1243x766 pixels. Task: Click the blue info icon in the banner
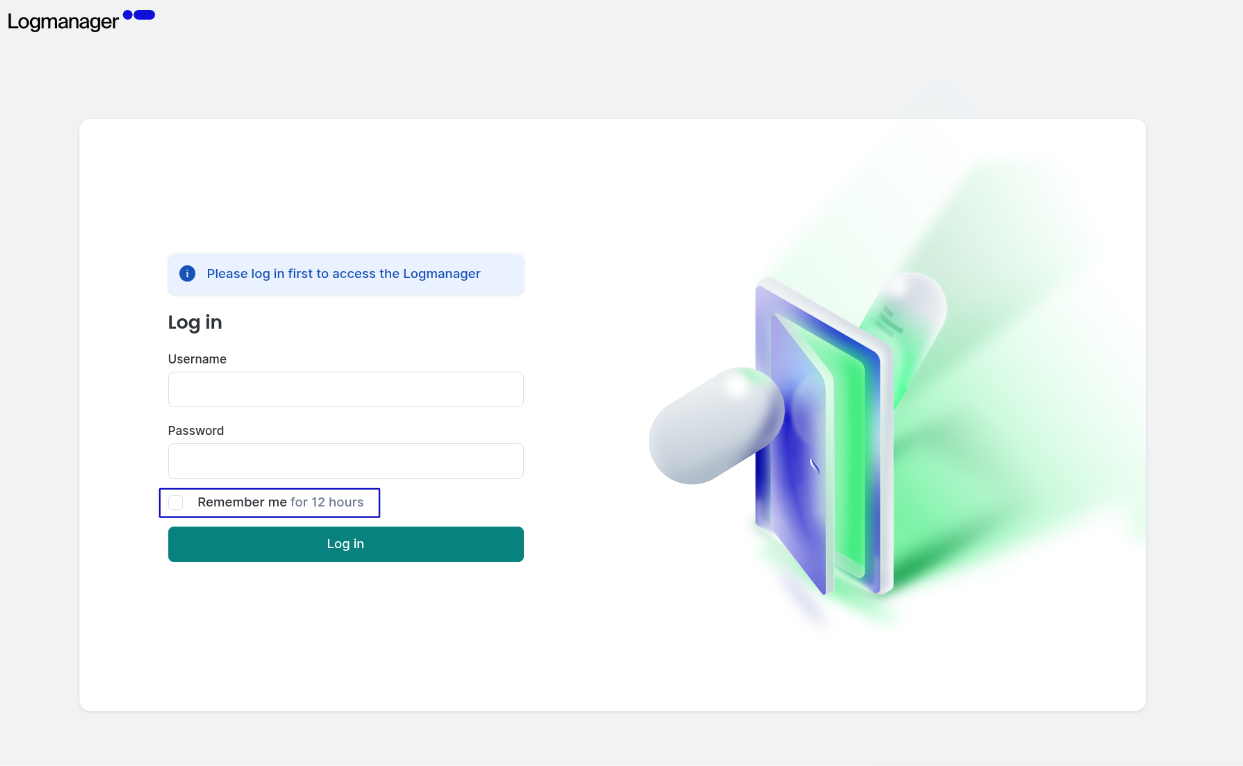187,273
